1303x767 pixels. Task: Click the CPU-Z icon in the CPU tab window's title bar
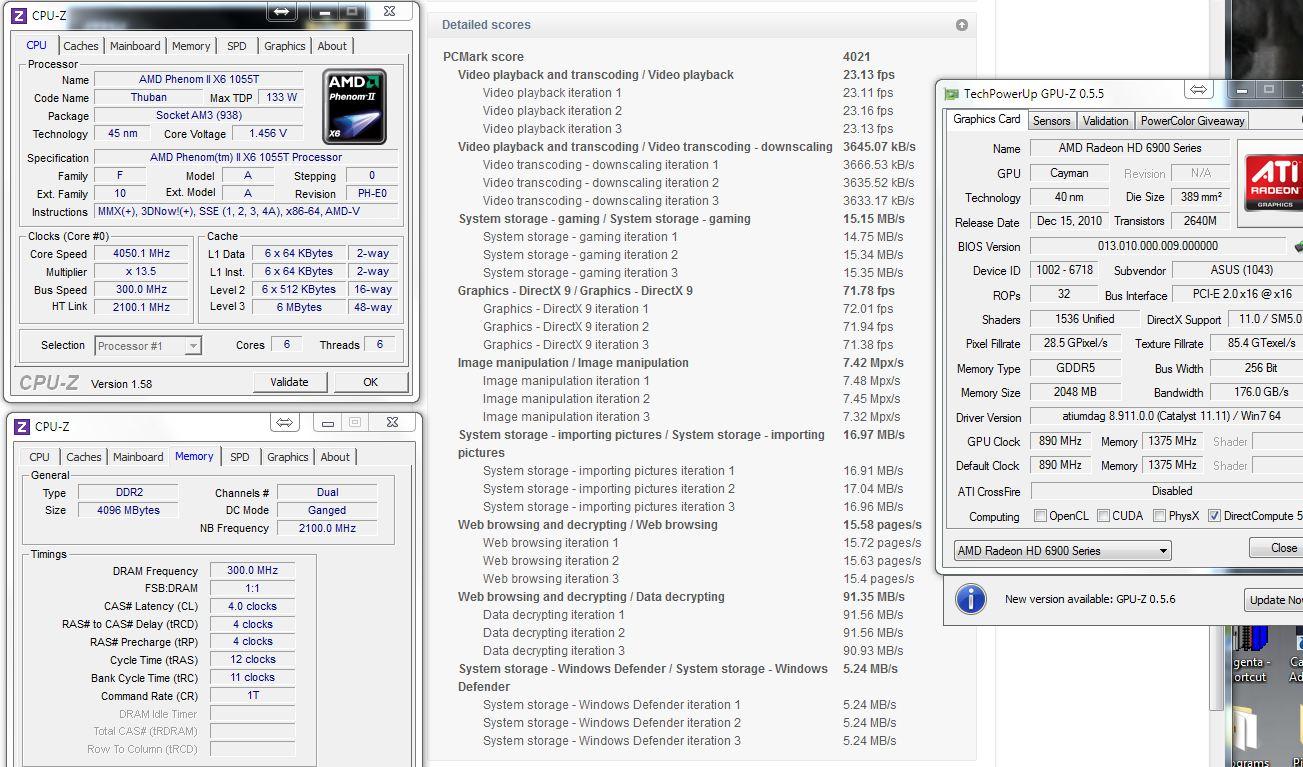19,15
